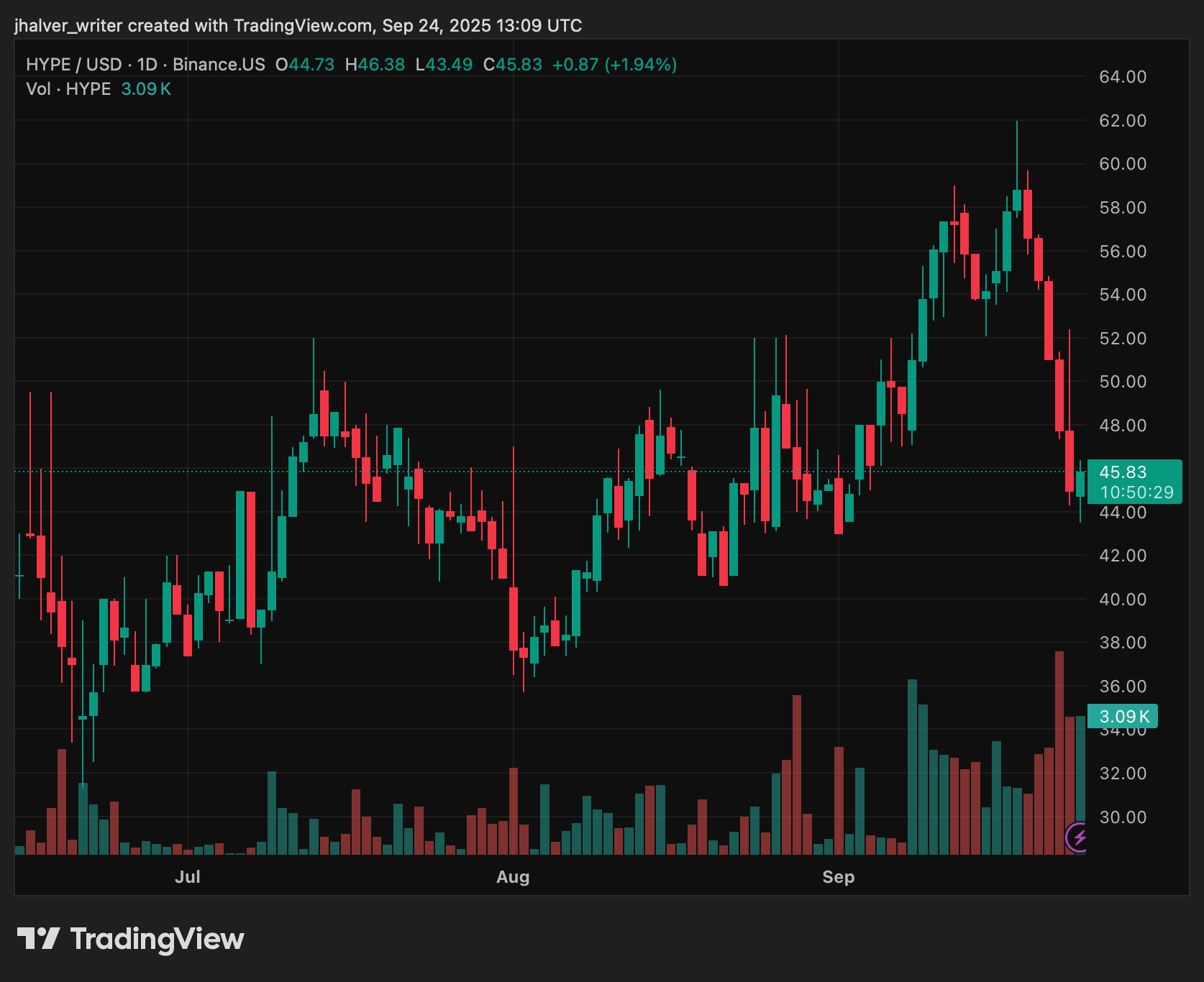Click the TradingView logo

132,939
